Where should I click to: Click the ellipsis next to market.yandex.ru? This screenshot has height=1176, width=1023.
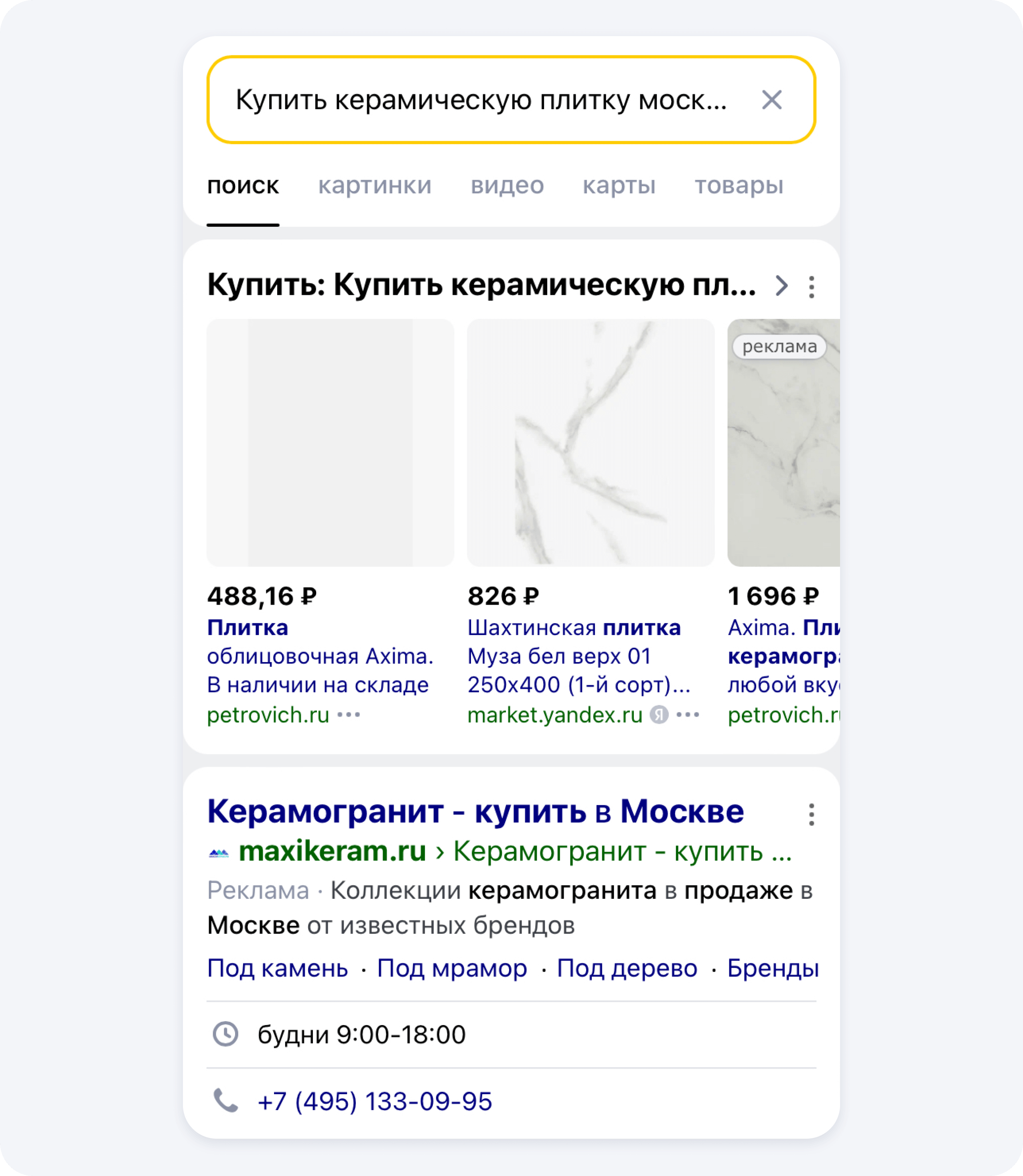687,714
